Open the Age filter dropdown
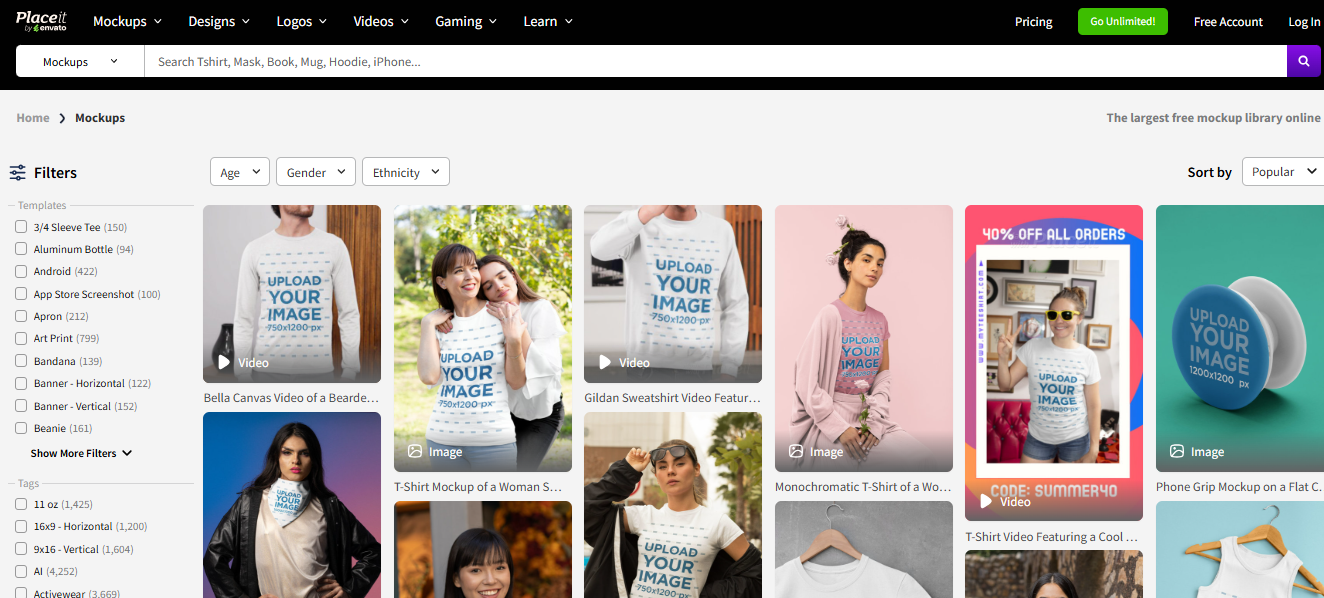The width and height of the screenshot is (1324, 598). (239, 171)
